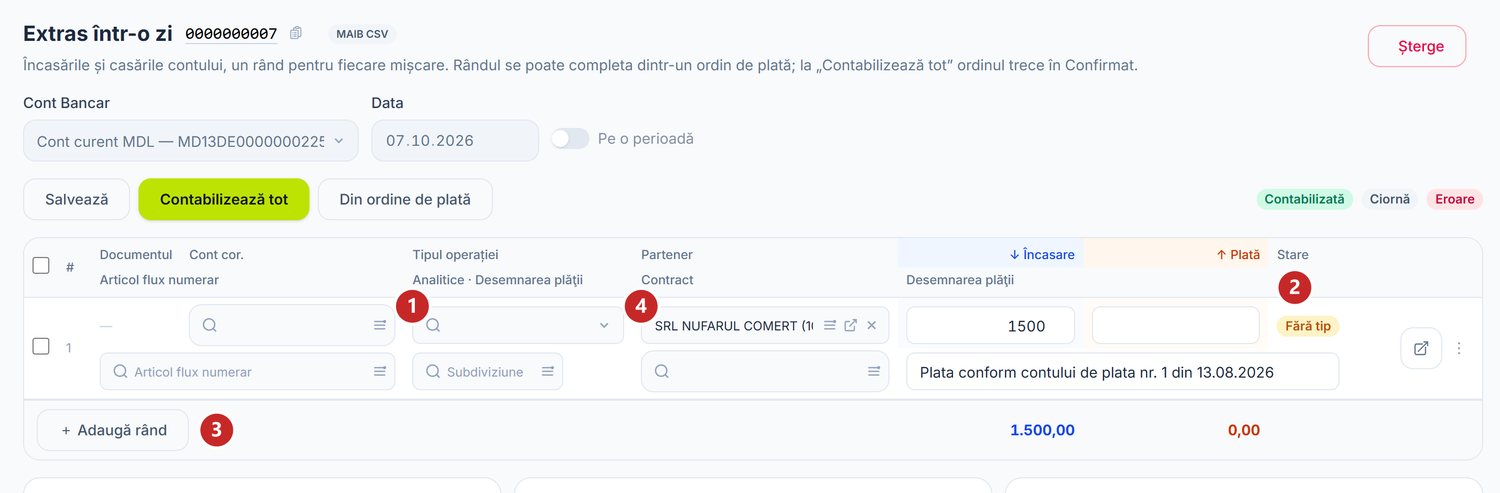Open list in Subdiviziune field

(x=548, y=371)
